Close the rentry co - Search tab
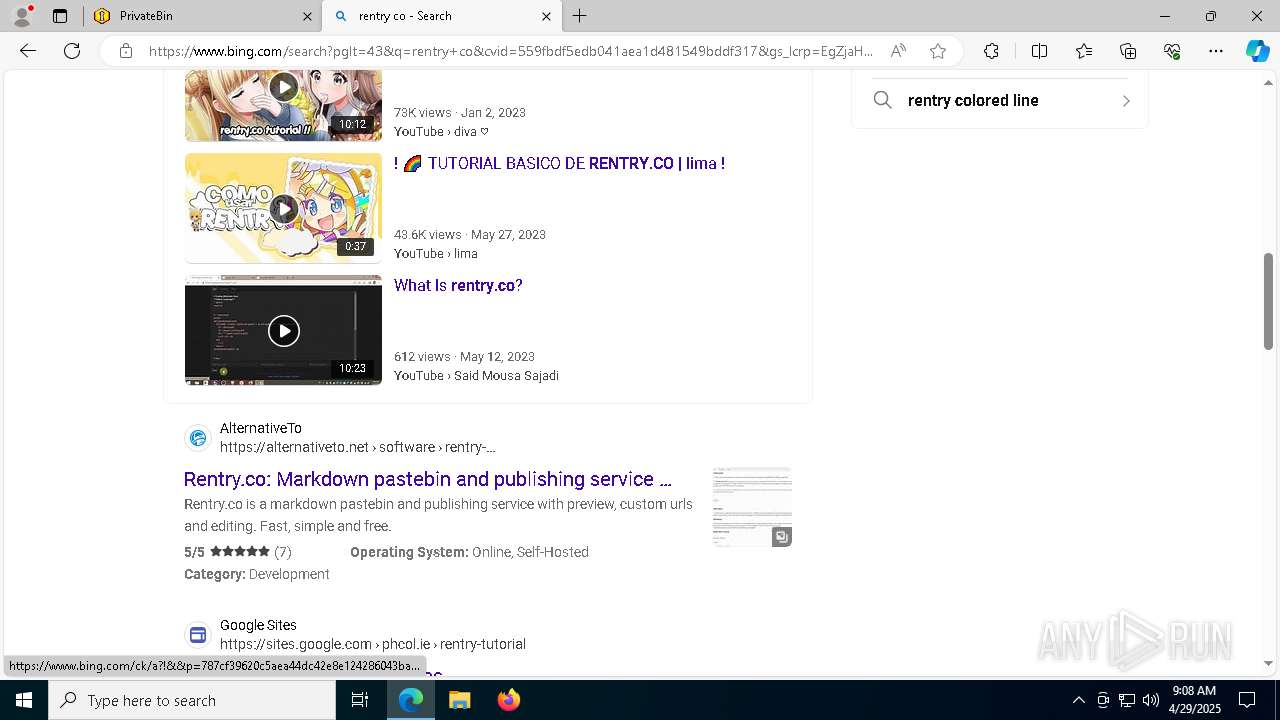The width and height of the screenshot is (1280, 720). pos(546,16)
